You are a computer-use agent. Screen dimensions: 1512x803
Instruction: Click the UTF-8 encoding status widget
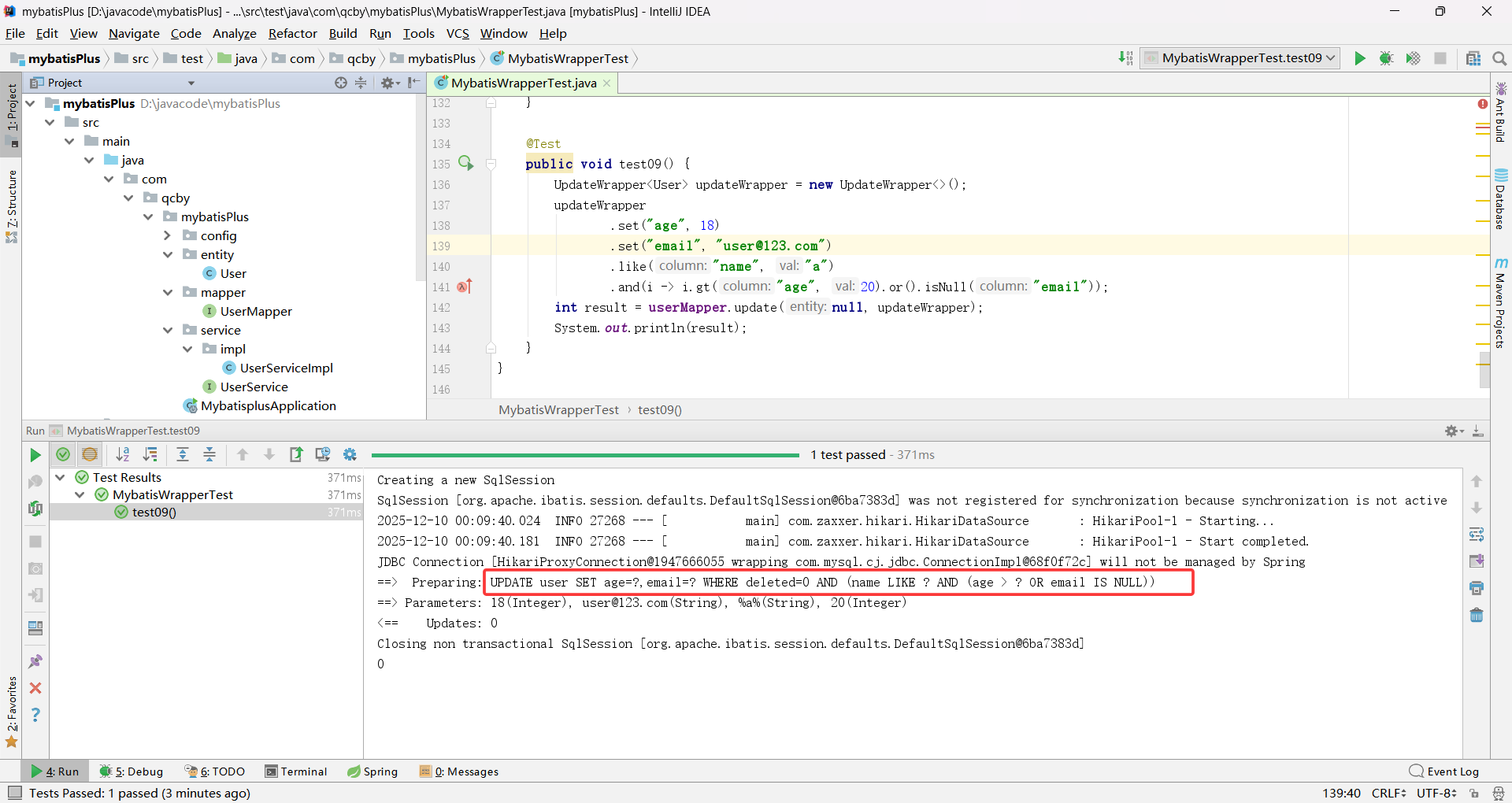coord(1436,793)
